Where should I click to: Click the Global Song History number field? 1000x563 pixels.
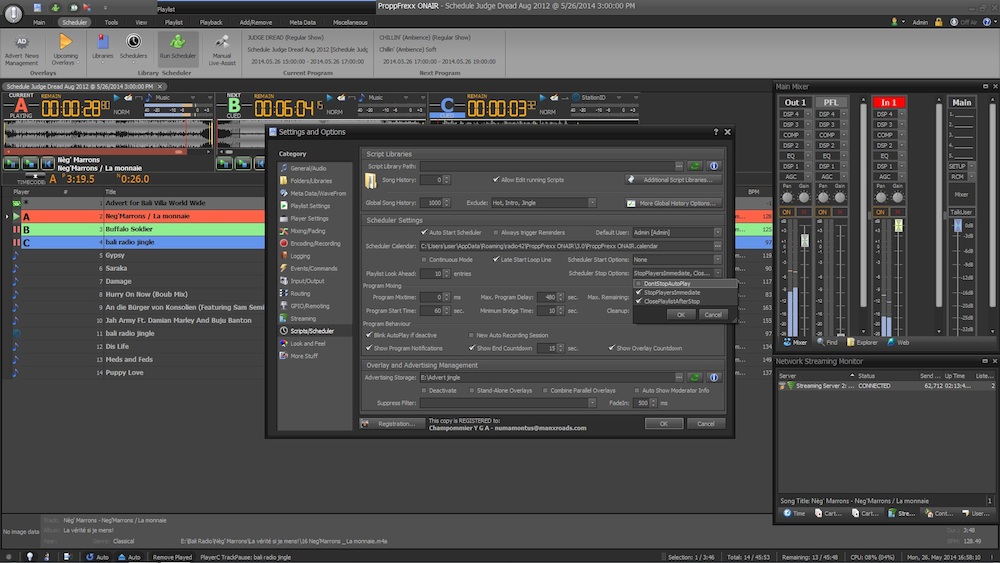coord(433,203)
